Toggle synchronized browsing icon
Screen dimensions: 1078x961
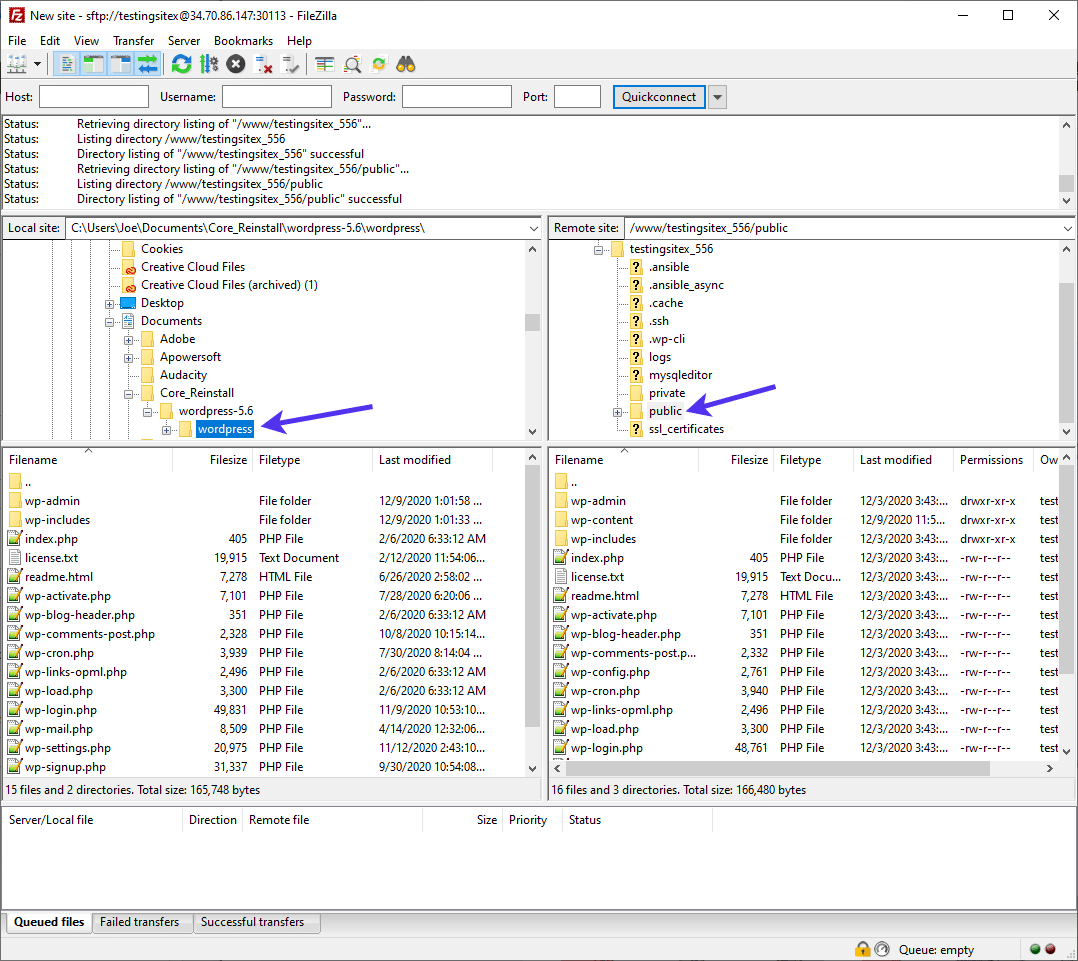point(379,64)
